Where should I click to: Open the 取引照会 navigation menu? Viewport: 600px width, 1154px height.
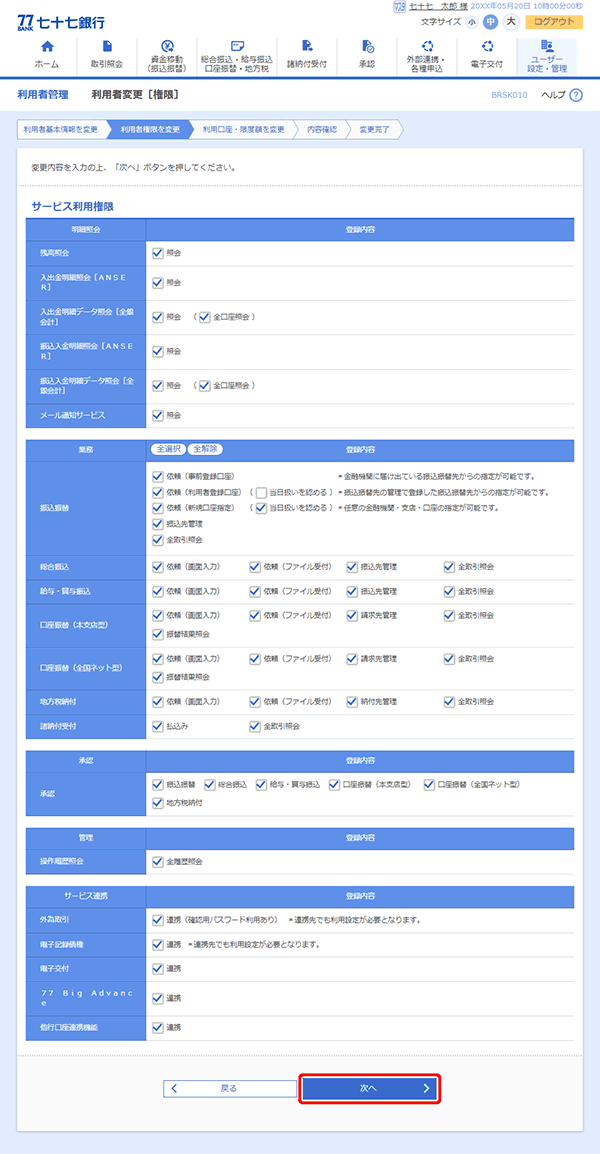(x=107, y=56)
